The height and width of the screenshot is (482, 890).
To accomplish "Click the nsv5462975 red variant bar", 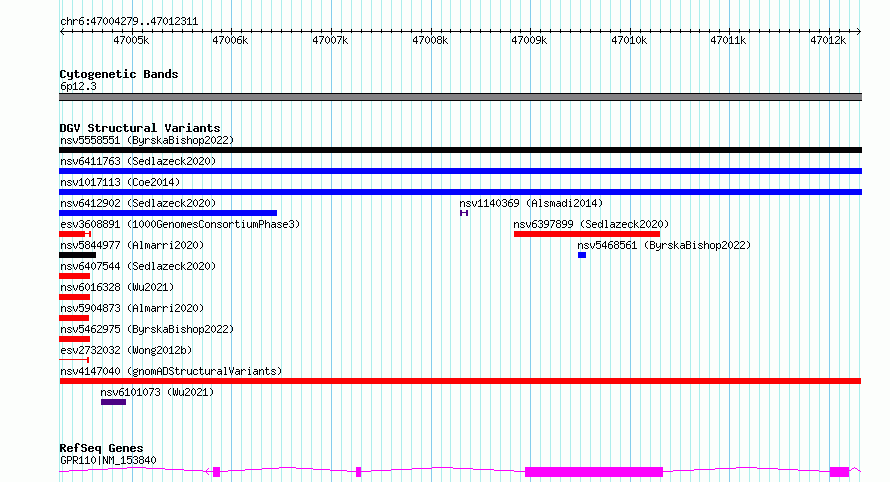I will pyautogui.click(x=74, y=339).
